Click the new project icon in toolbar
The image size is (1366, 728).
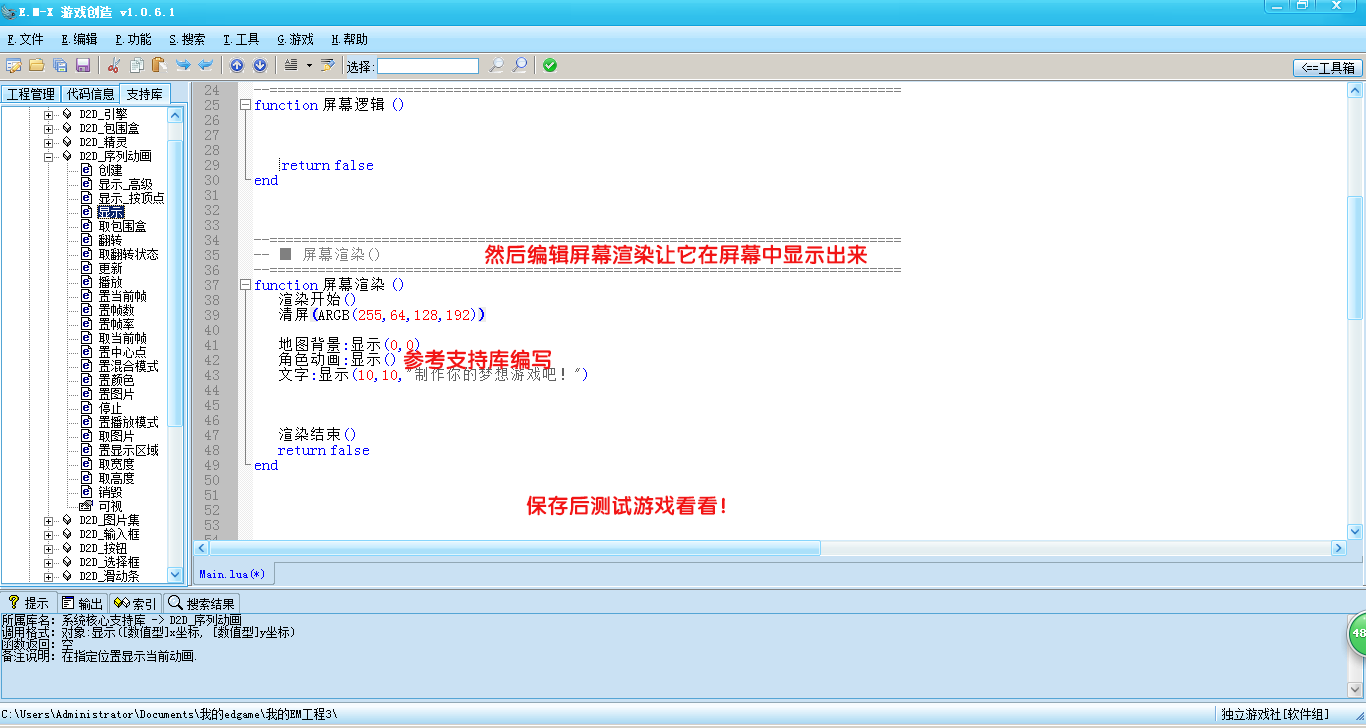point(13,66)
